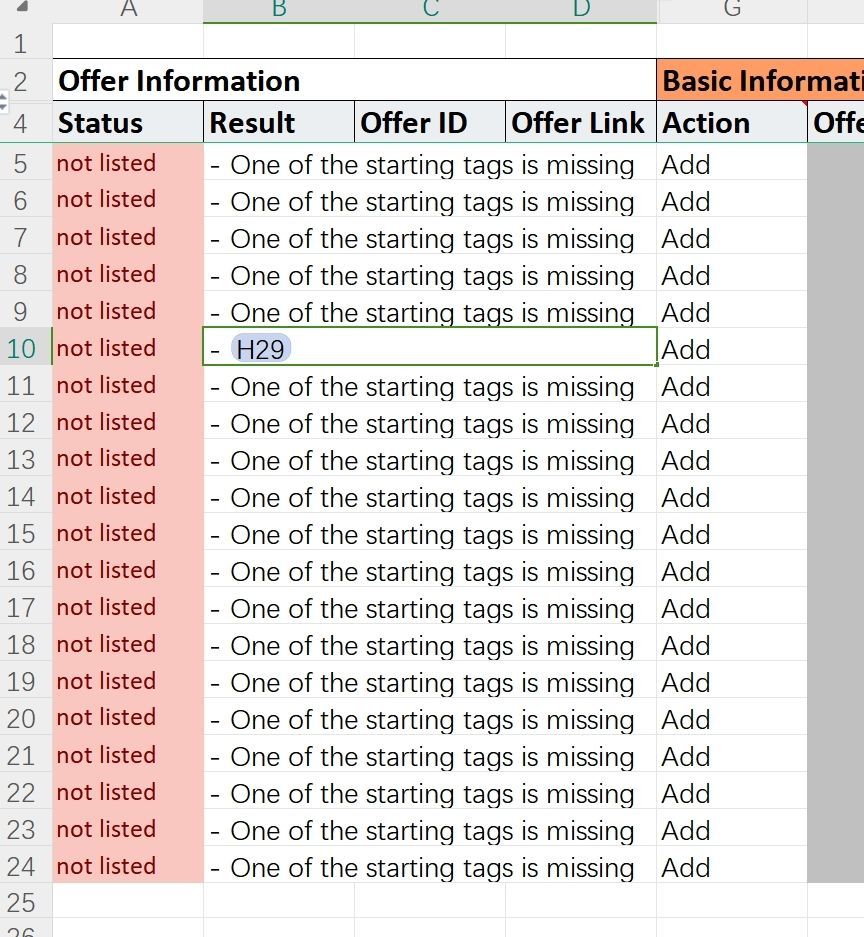Select the row 1 header
This screenshot has height=937, width=864.
[x=22, y=44]
